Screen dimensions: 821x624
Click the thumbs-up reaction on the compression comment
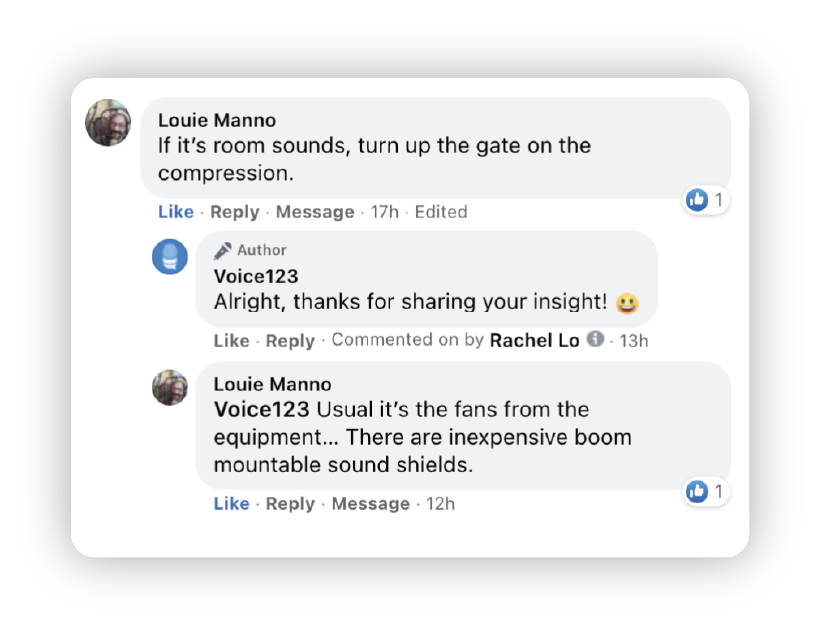697,200
